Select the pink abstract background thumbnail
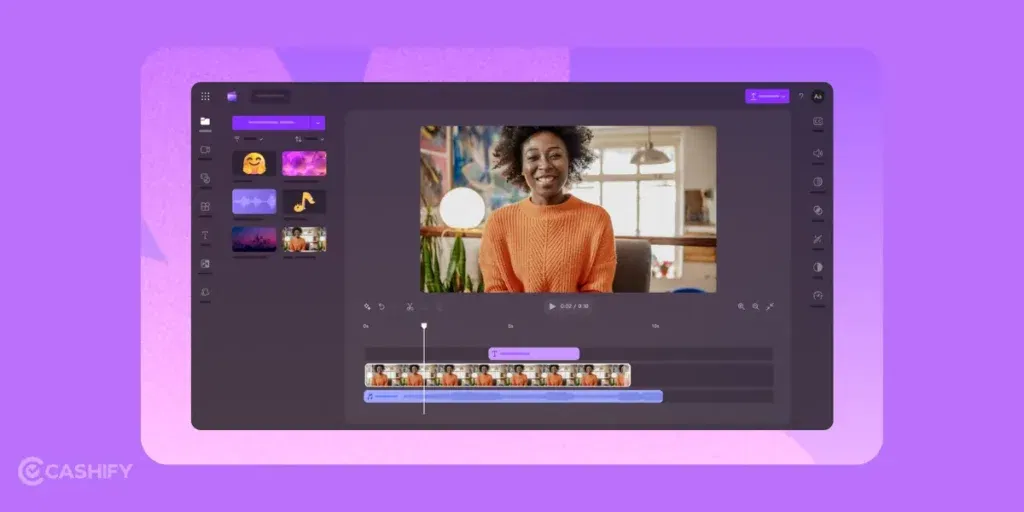Image resolution: width=1024 pixels, height=512 pixels. point(304,163)
